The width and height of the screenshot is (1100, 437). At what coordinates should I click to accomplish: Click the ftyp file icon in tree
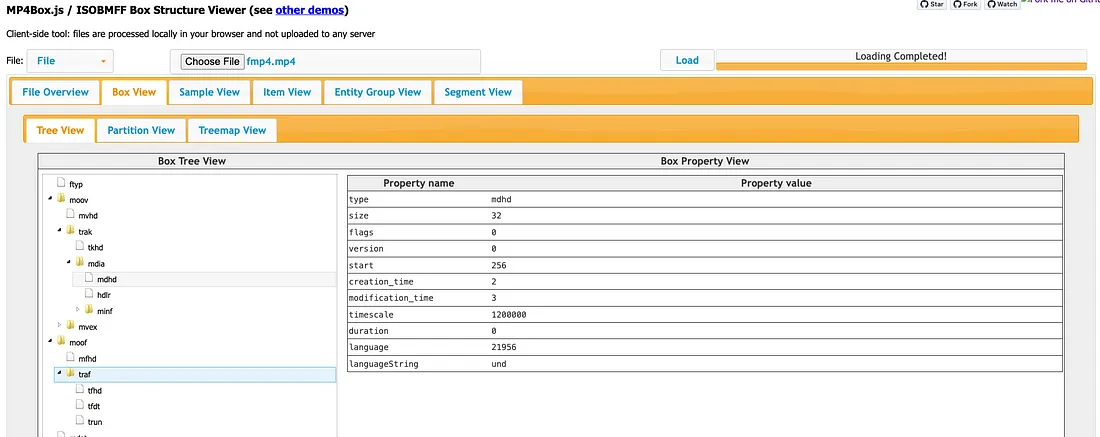61,183
